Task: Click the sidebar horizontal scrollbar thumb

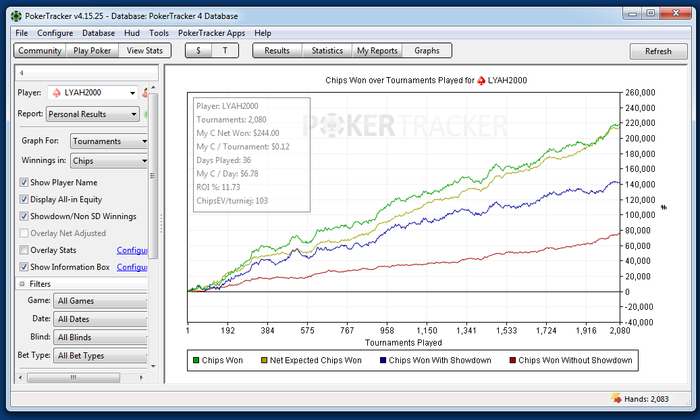Action: click(x=74, y=378)
